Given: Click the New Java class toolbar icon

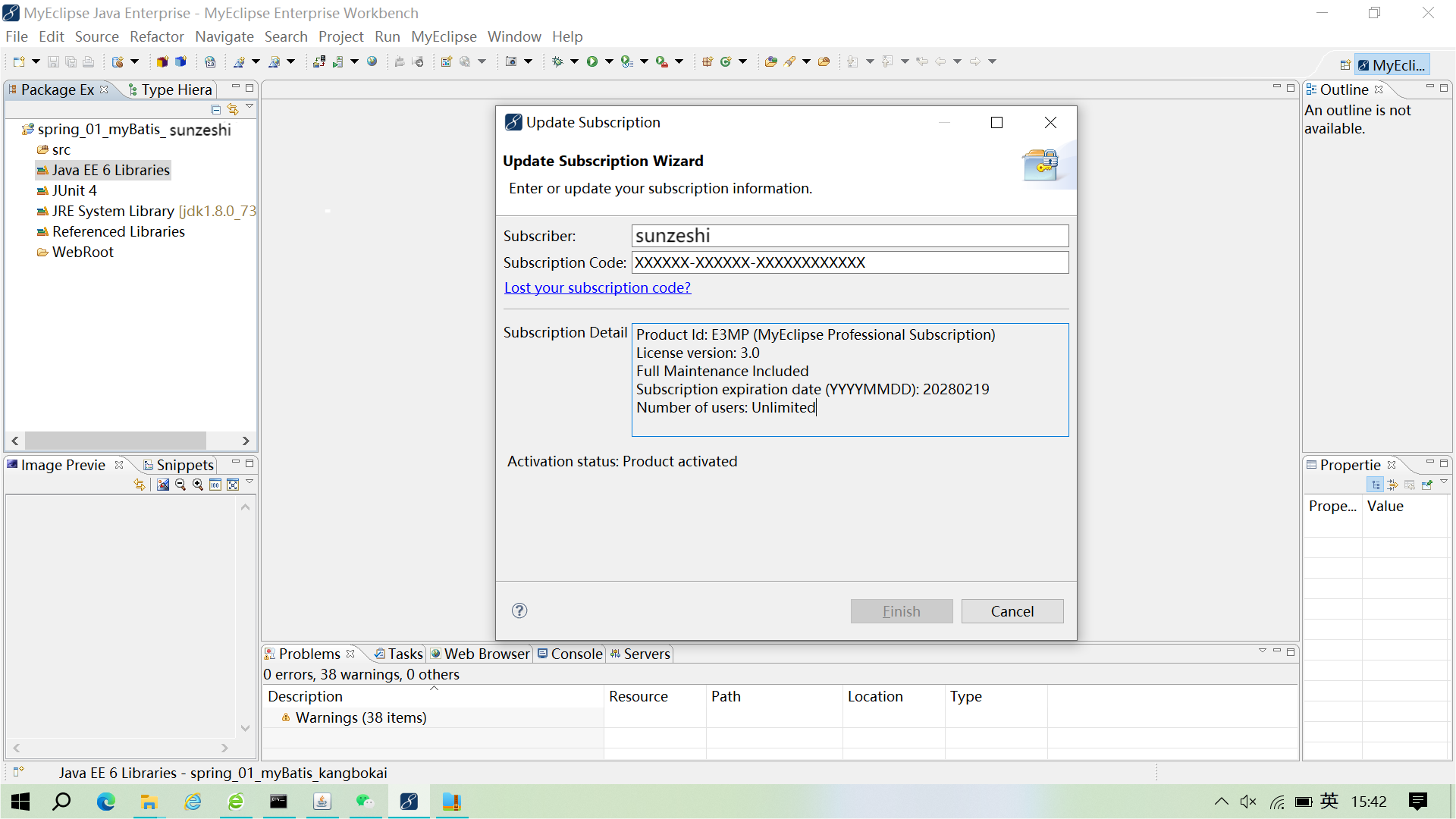Looking at the screenshot, I should 726,61.
